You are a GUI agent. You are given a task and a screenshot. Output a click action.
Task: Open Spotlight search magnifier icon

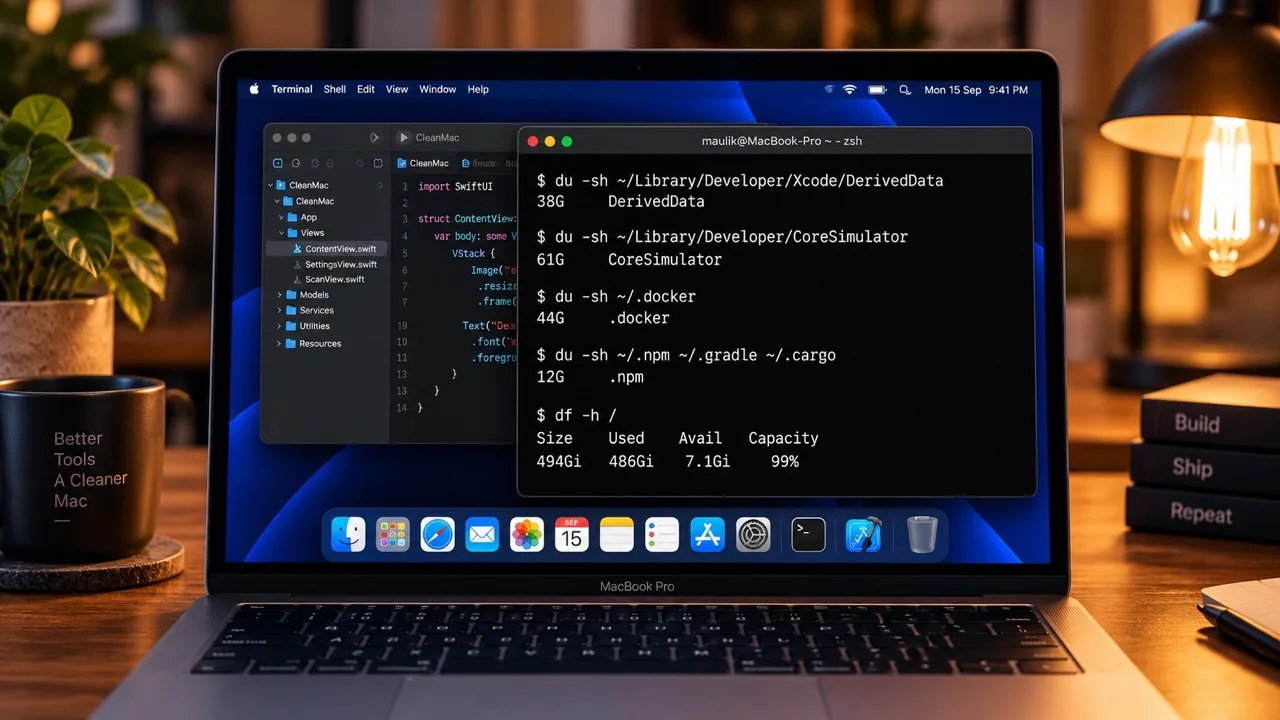(905, 90)
